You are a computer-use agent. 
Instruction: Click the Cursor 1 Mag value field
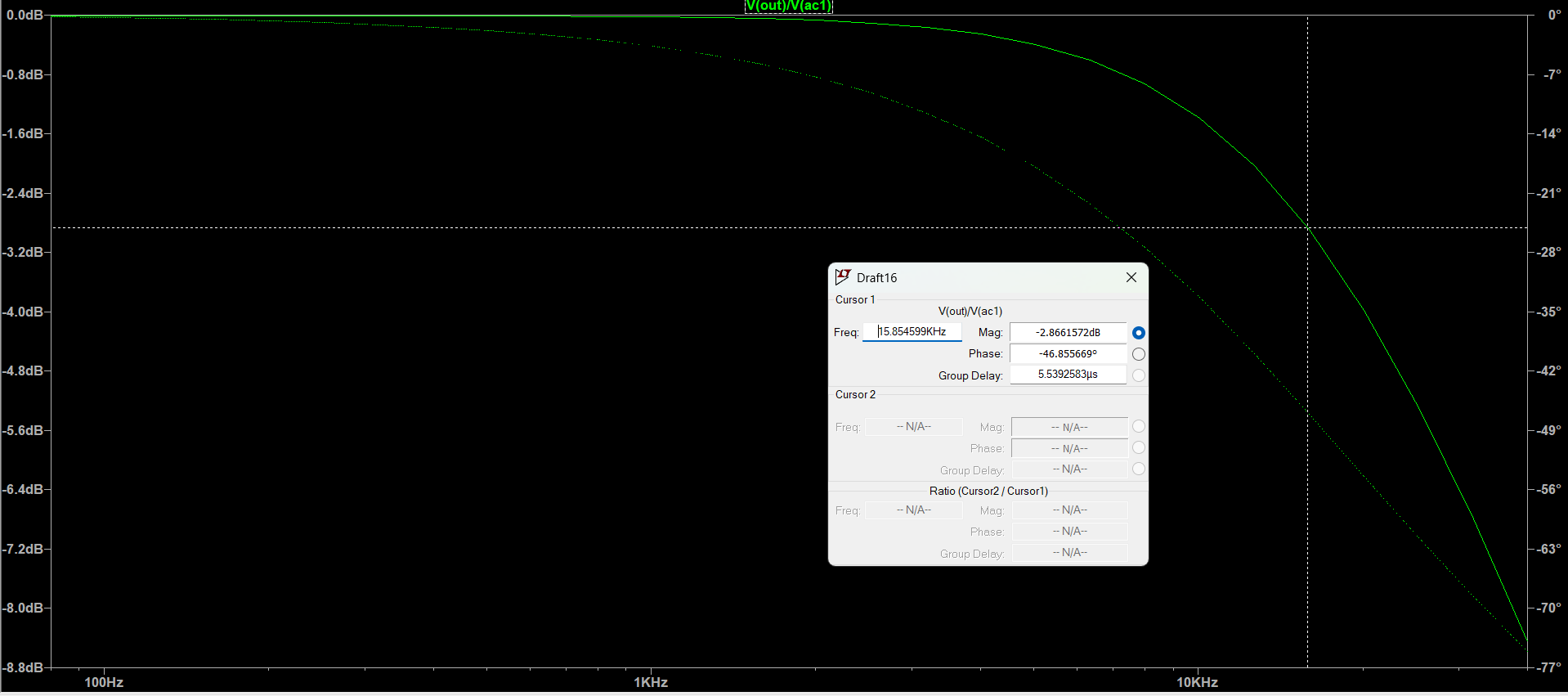[1068, 333]
